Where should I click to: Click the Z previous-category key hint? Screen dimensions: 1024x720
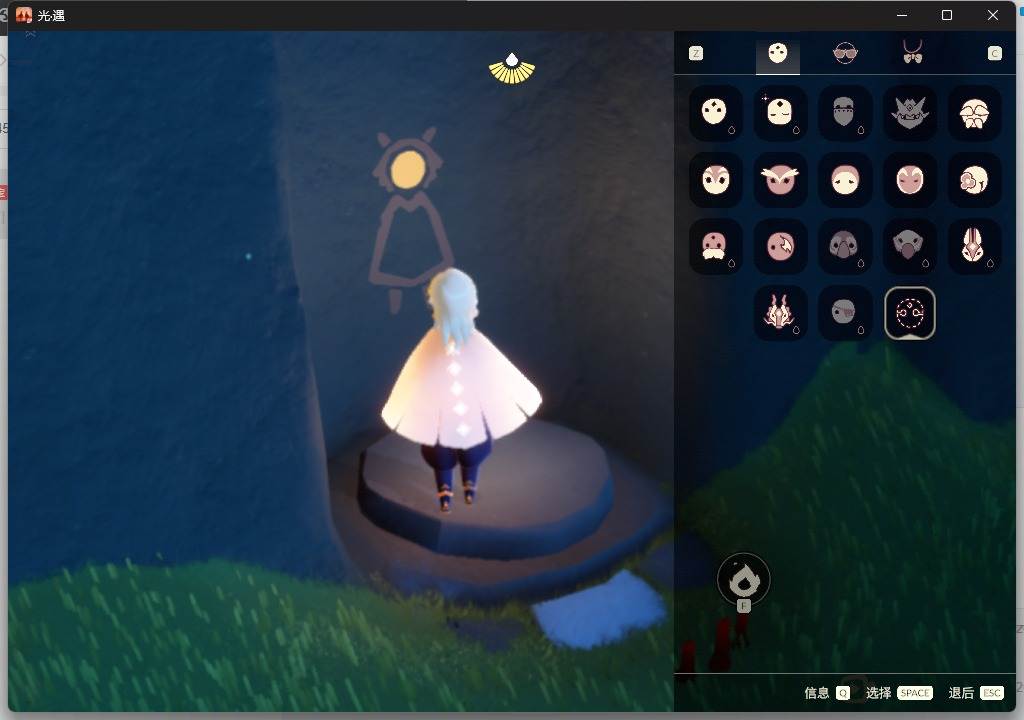tap(696, 54)
